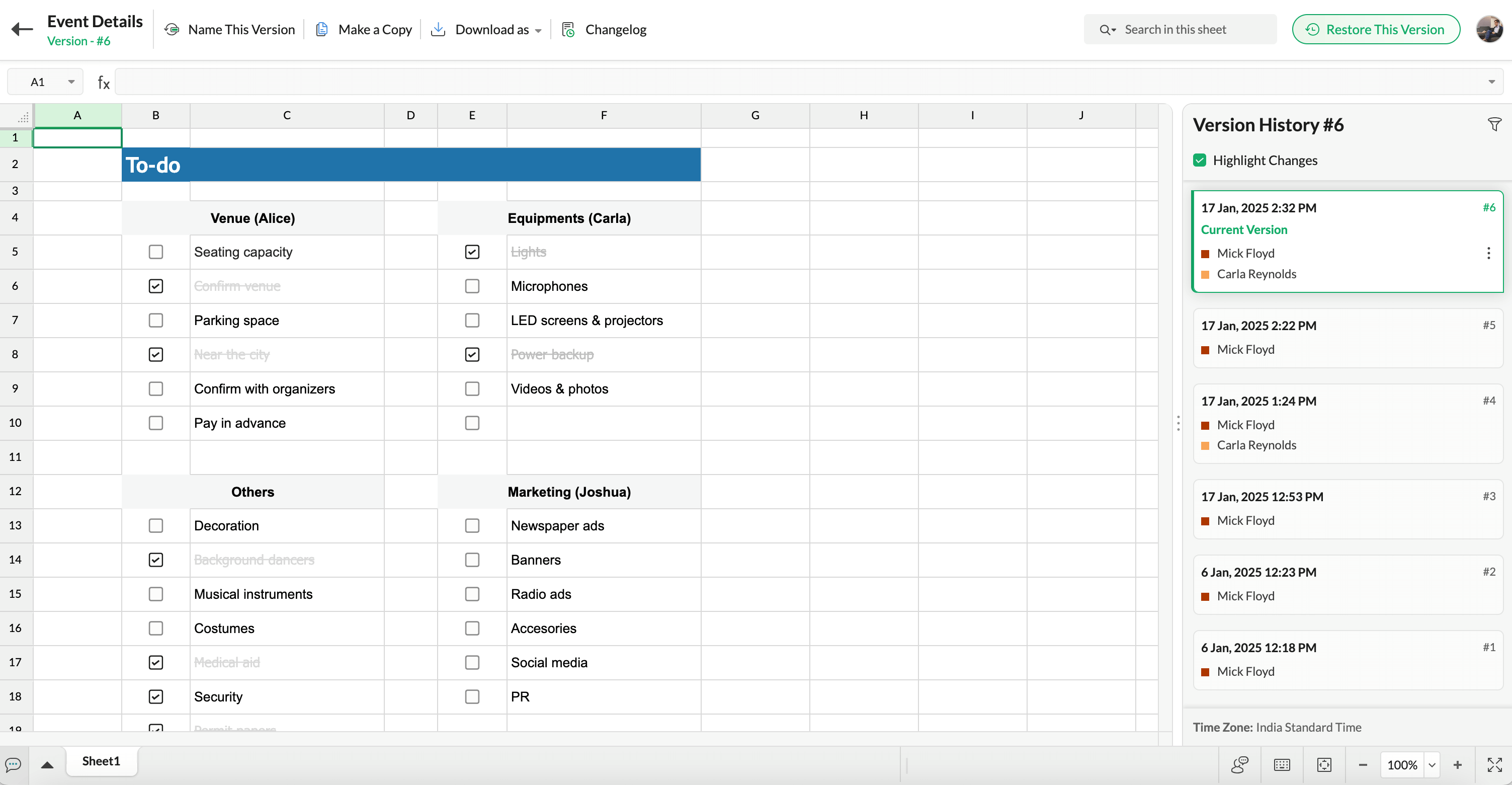Image resolution: width=1512 pixels, height=785 pixels.
Task: Open version #6 three-dot options menu
Action: coord(1488,253)
